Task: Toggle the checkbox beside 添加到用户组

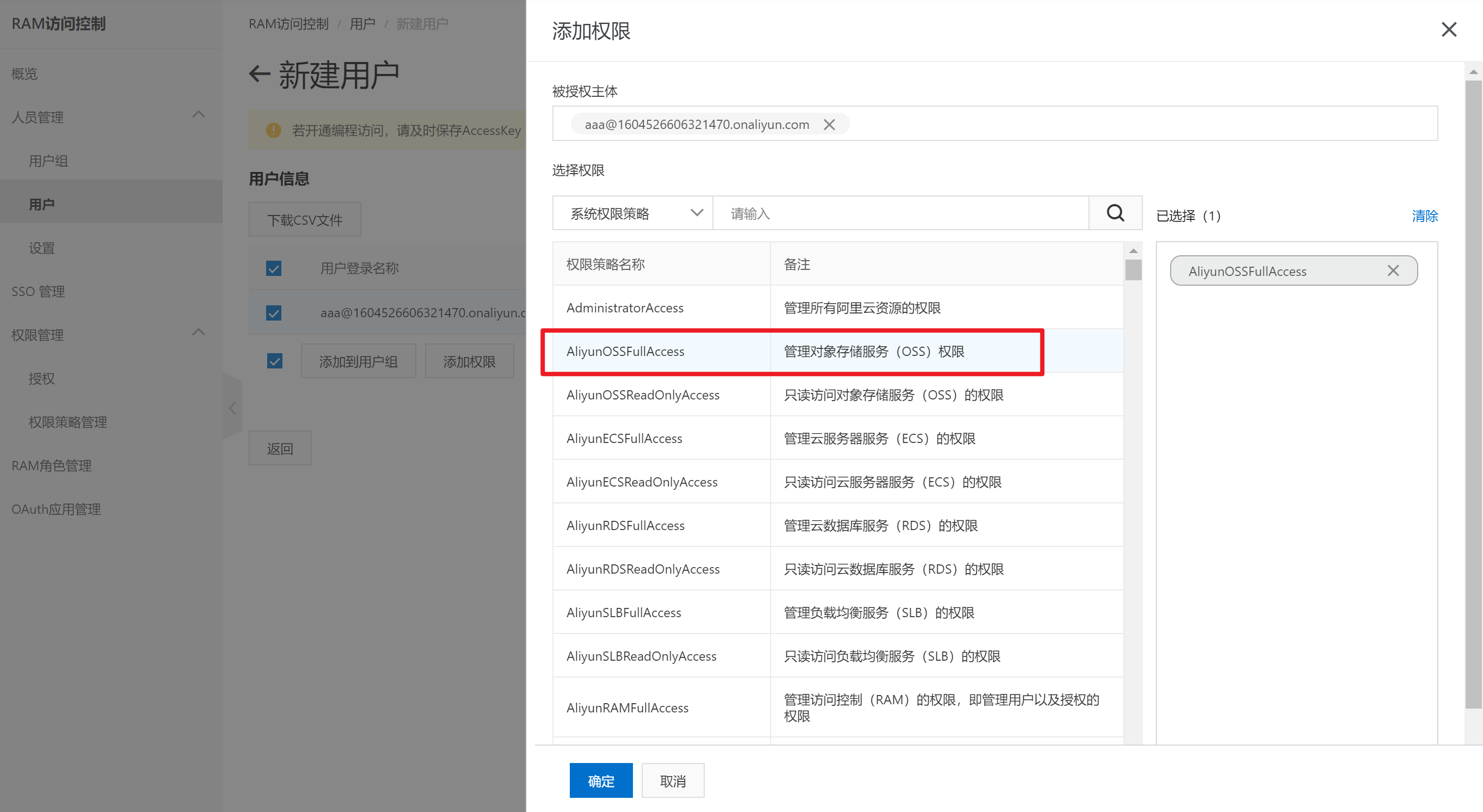Action: tap(275, 361)
